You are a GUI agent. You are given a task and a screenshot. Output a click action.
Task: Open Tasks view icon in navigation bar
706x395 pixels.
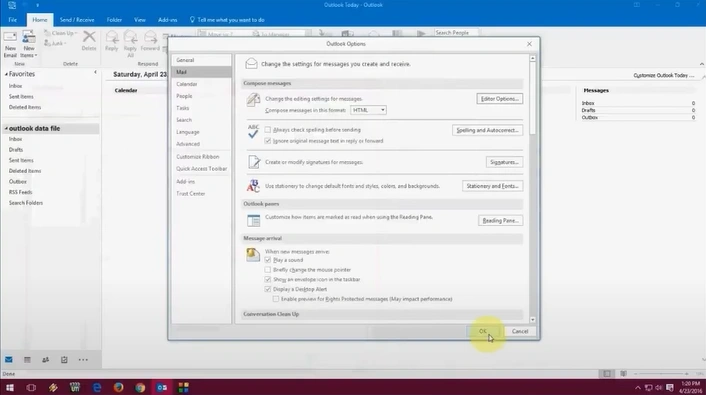pos(64,360)
